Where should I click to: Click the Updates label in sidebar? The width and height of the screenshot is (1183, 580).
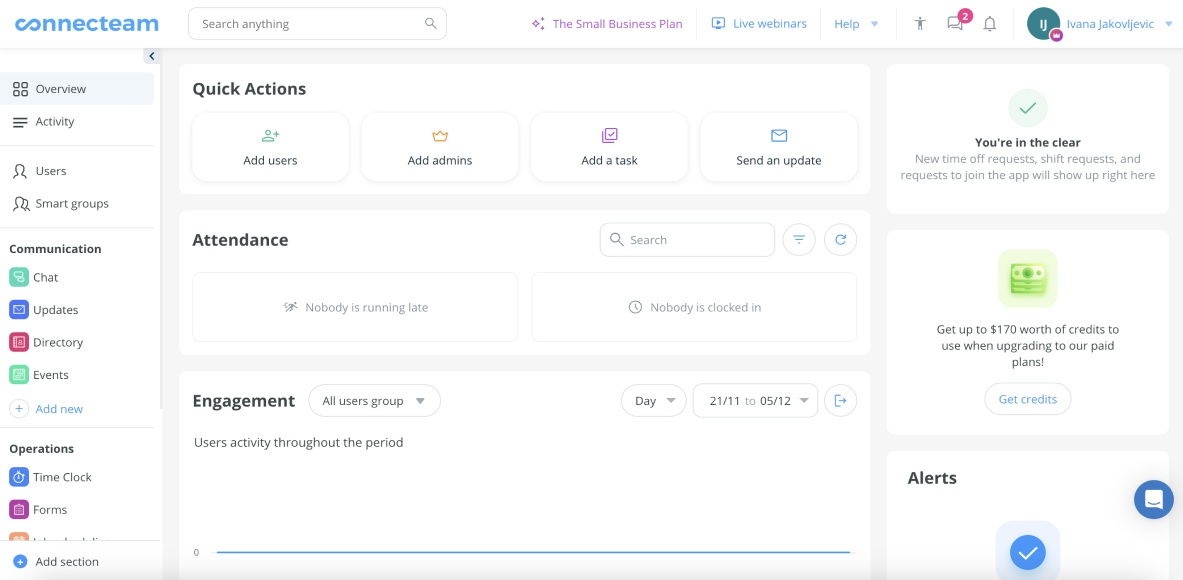tap(56, 309)
